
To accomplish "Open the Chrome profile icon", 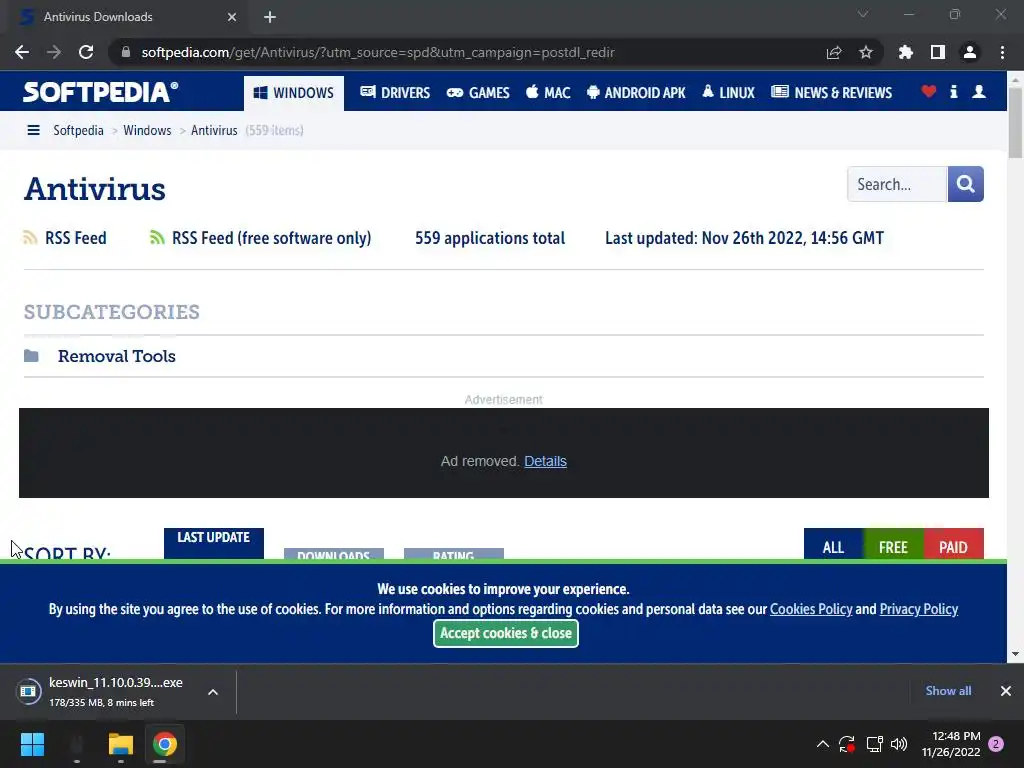I will [969, 52].
